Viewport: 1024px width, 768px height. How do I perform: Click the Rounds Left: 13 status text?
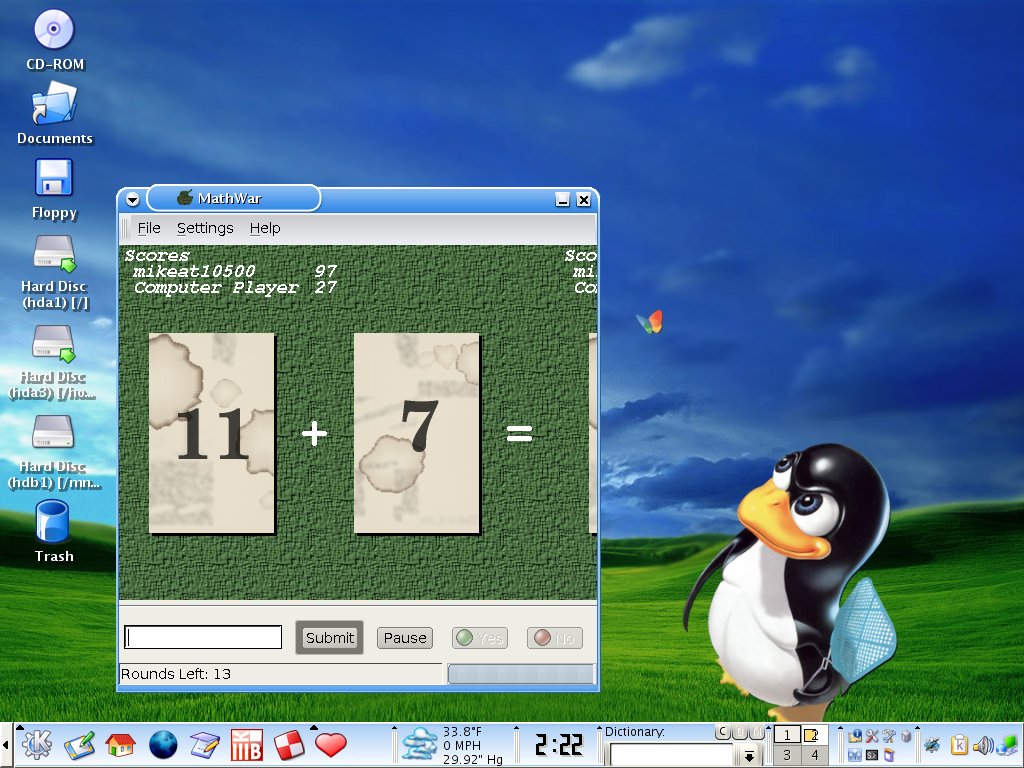[x=176, y=674]
